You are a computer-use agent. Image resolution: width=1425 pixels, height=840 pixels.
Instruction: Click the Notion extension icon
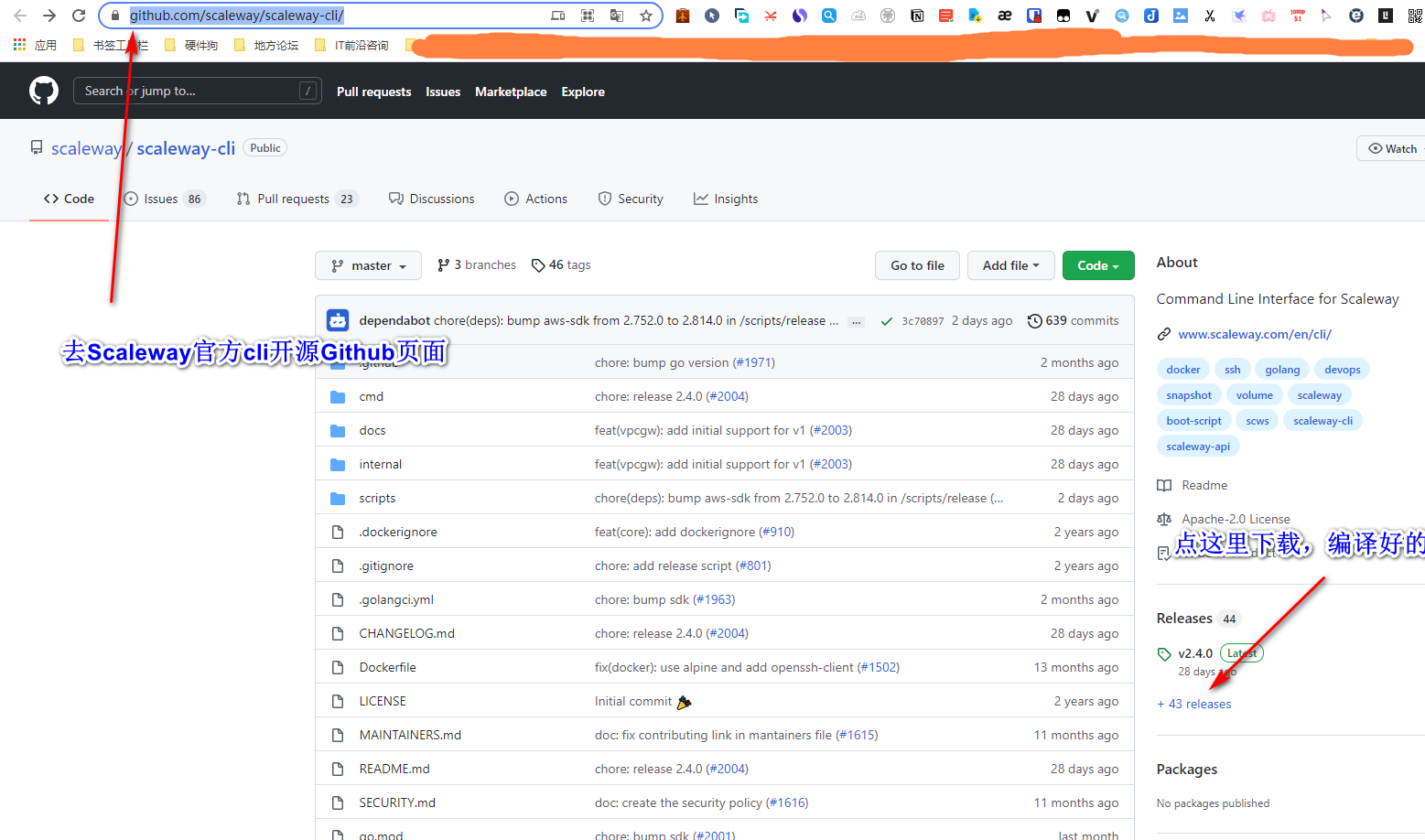(x=917, y=16)
